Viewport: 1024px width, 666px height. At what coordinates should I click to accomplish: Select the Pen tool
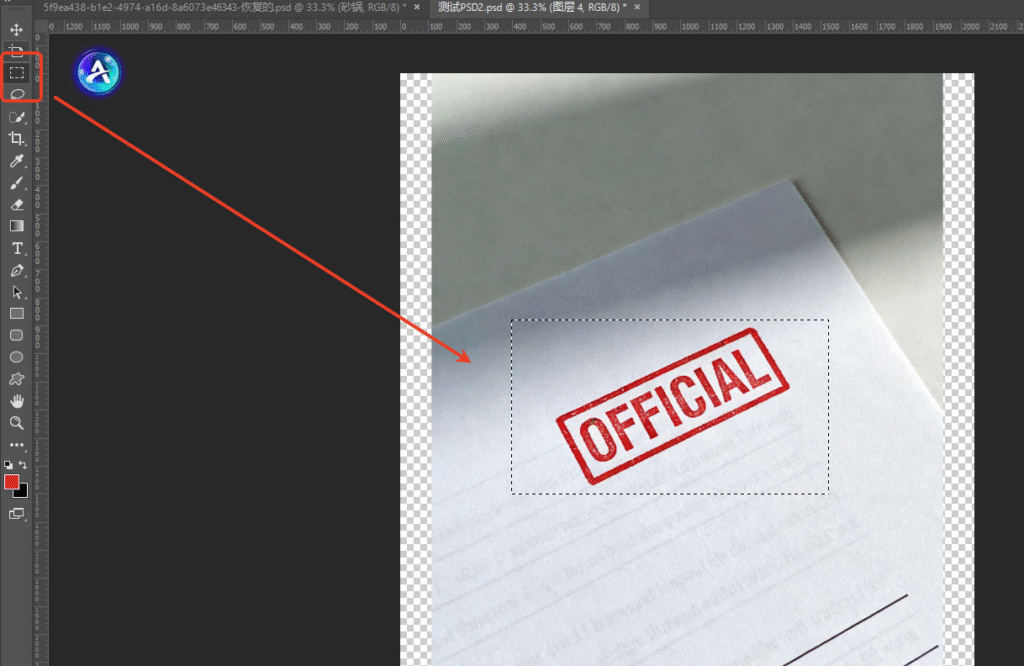(16, 270)
